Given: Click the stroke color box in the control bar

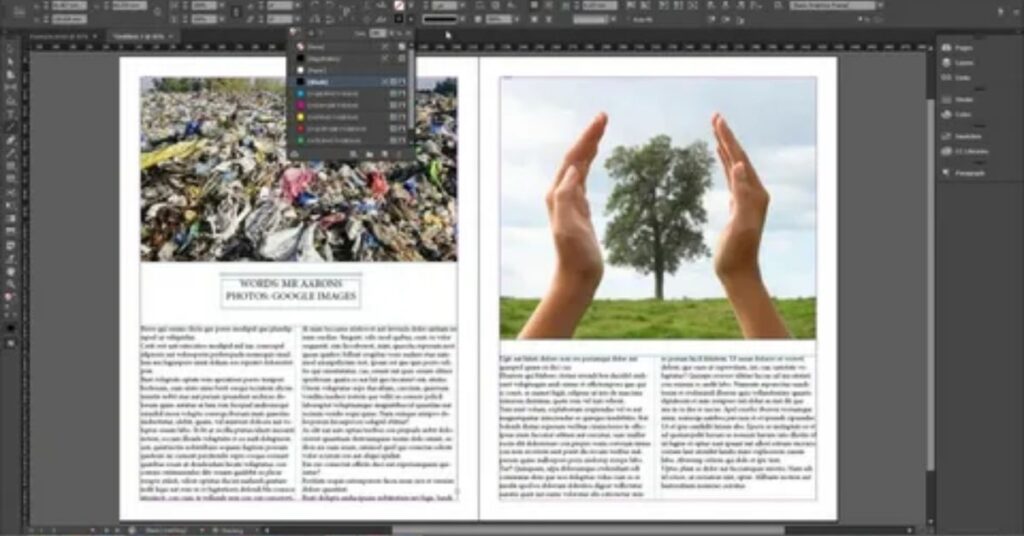Looking at the screenshot, I should click(398, 19).
